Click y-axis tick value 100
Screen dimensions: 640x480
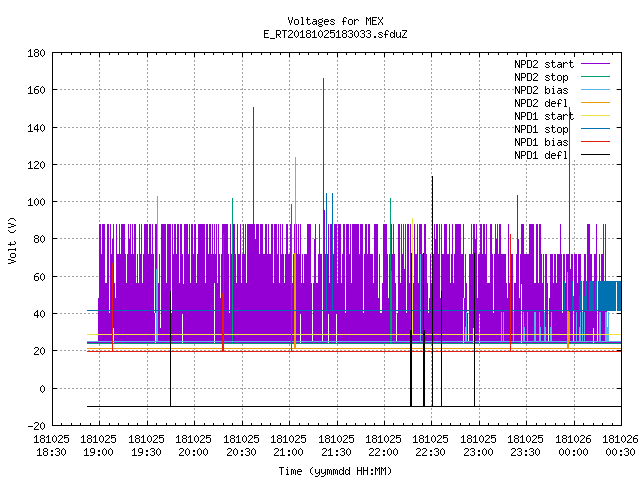[36, 202]
